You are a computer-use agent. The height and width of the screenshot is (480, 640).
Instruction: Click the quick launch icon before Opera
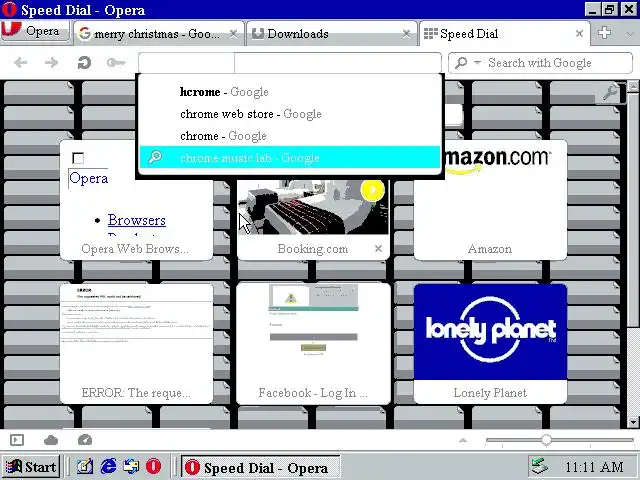tap(131, 466)
